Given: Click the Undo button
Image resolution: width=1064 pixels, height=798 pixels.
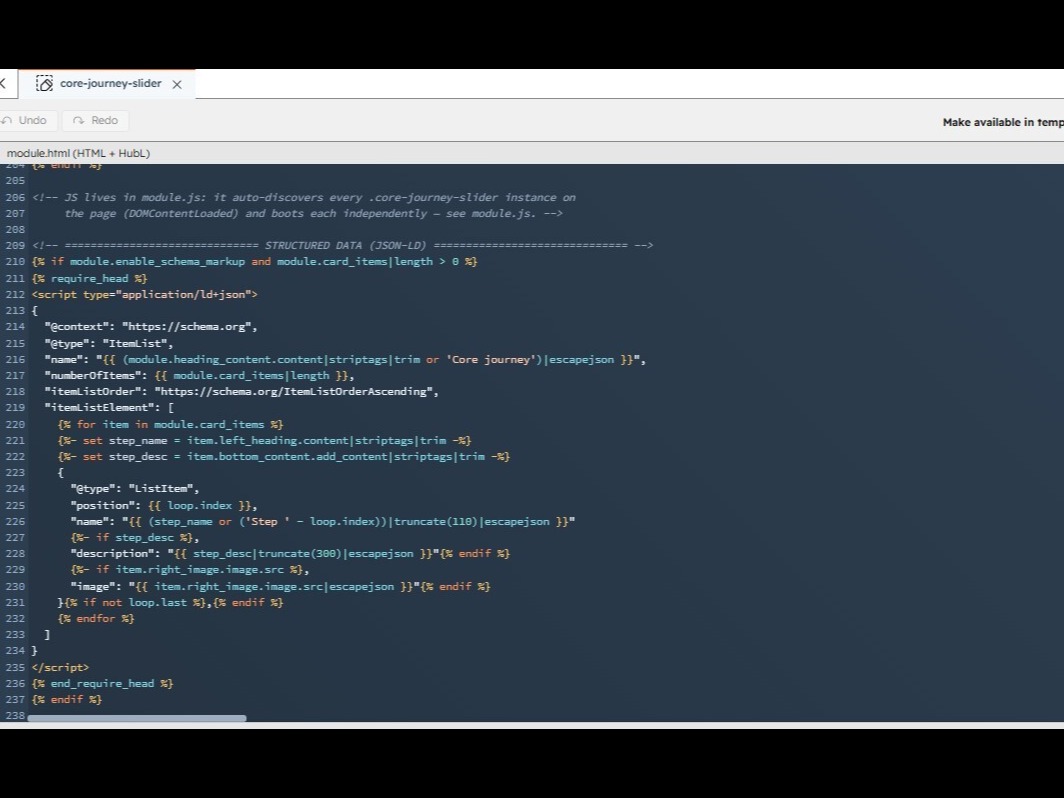Looking at the screenshot, I should [x=27, y=120].
